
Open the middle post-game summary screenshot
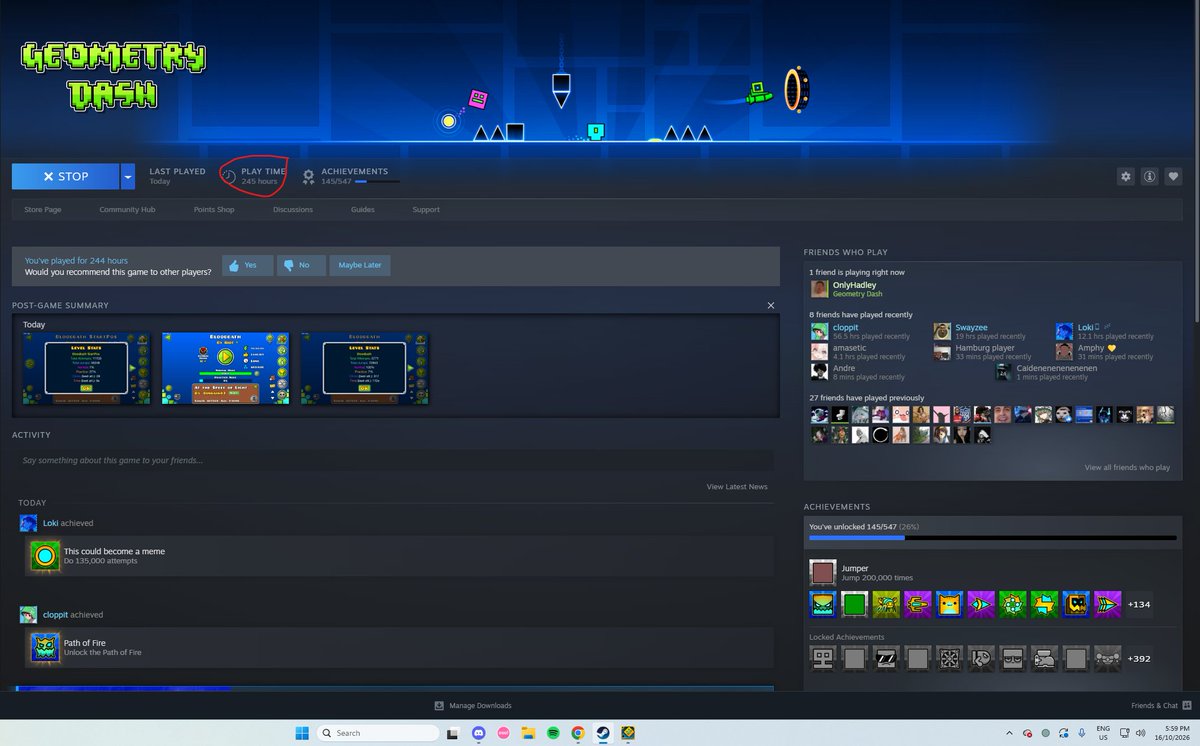(225, 368)
